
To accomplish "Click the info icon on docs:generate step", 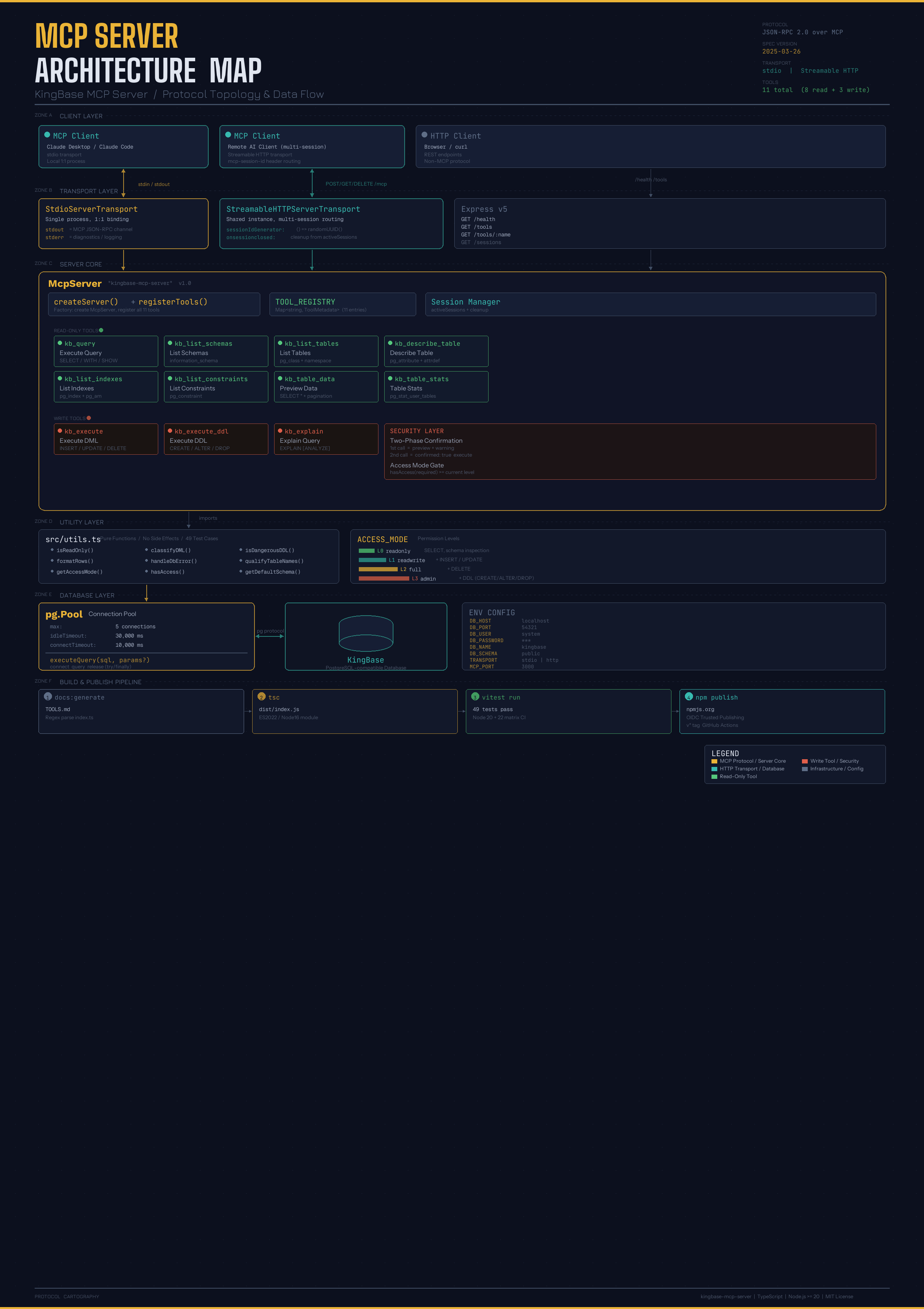I will coord(47,697).
